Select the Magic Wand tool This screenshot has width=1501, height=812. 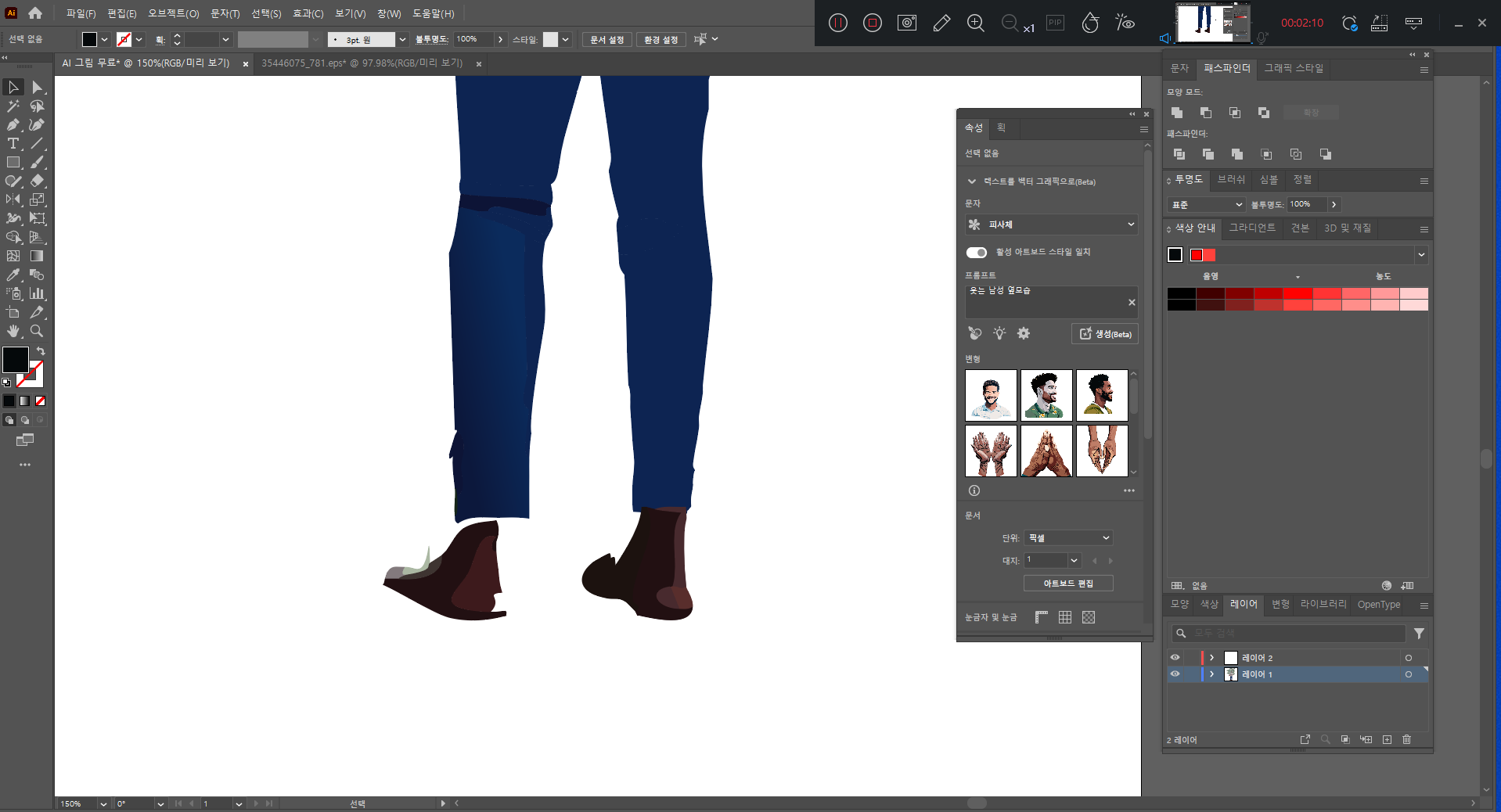point(13,106)
